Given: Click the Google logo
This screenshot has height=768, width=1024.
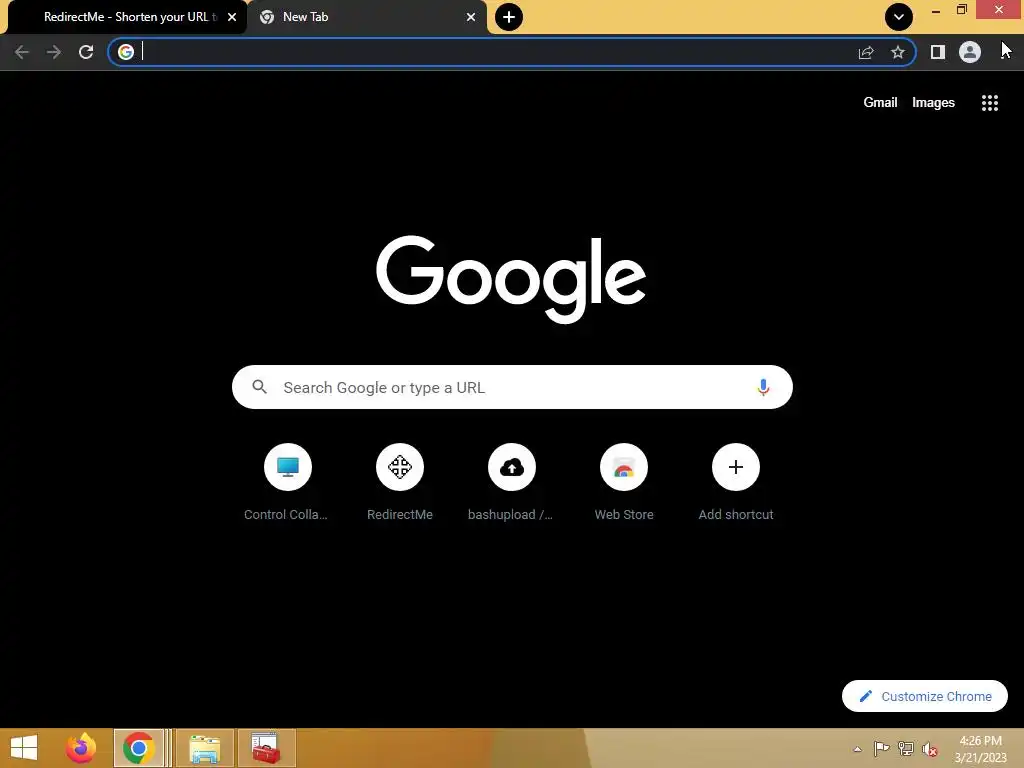Looking at the screenshot, I should click(511, 279).
